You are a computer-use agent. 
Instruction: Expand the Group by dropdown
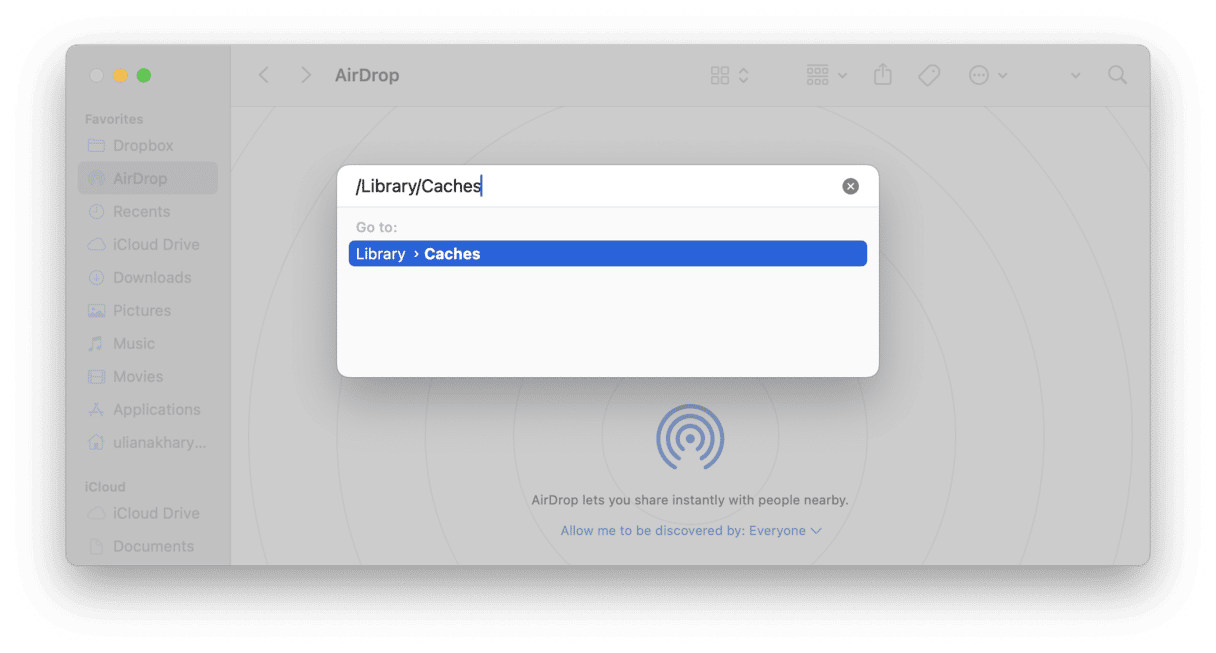(826, 75)
